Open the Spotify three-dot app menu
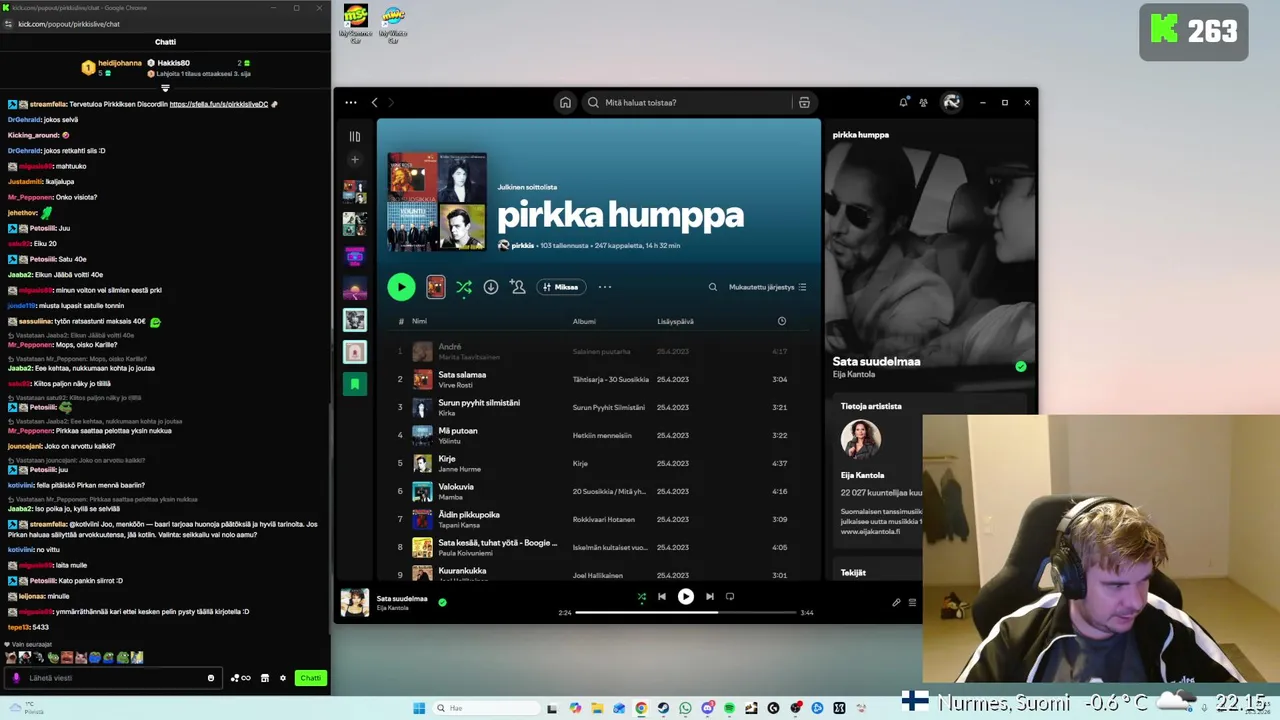 coord(351,102)
